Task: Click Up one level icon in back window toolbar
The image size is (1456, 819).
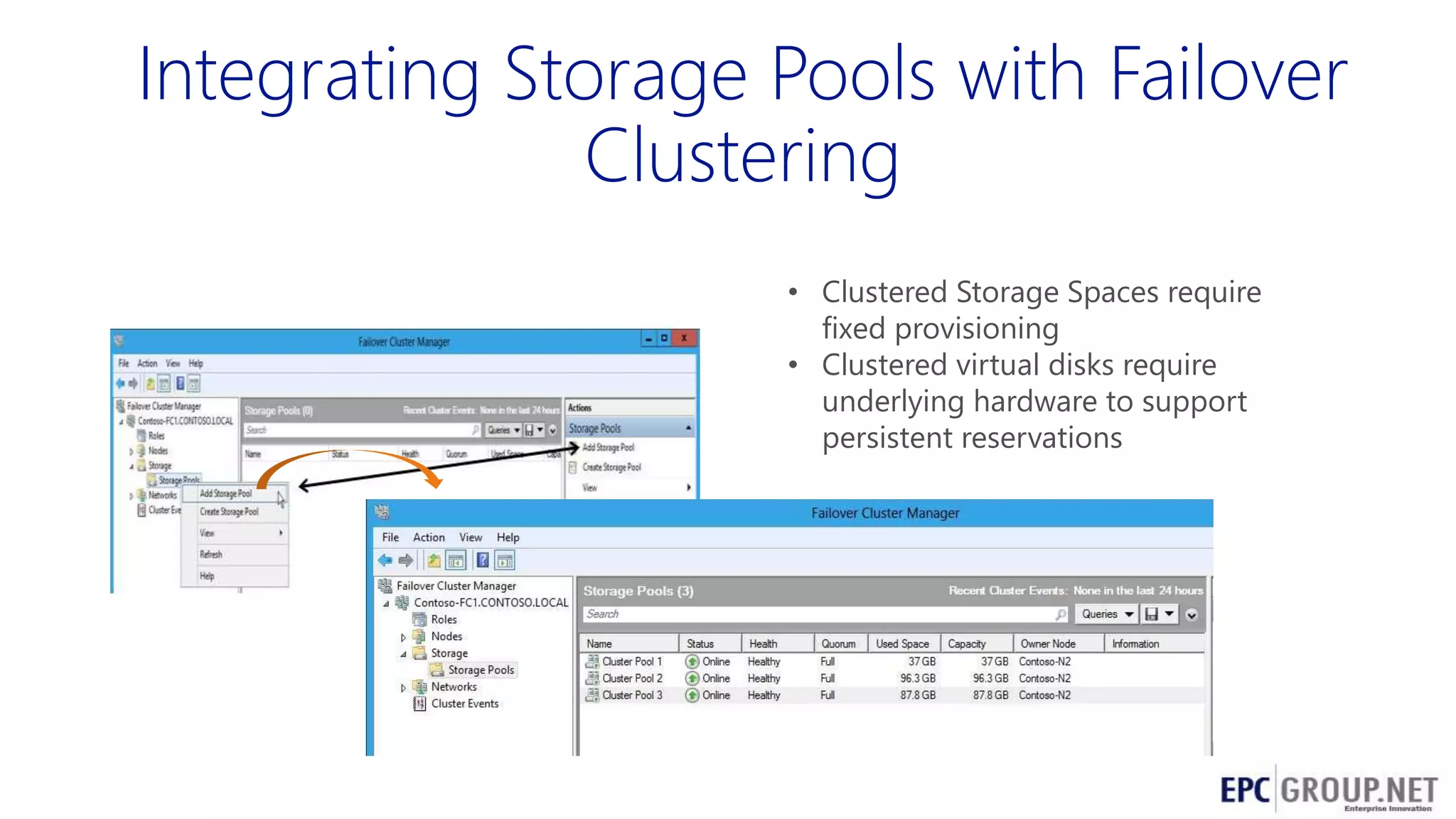Action: pos(150,384)
